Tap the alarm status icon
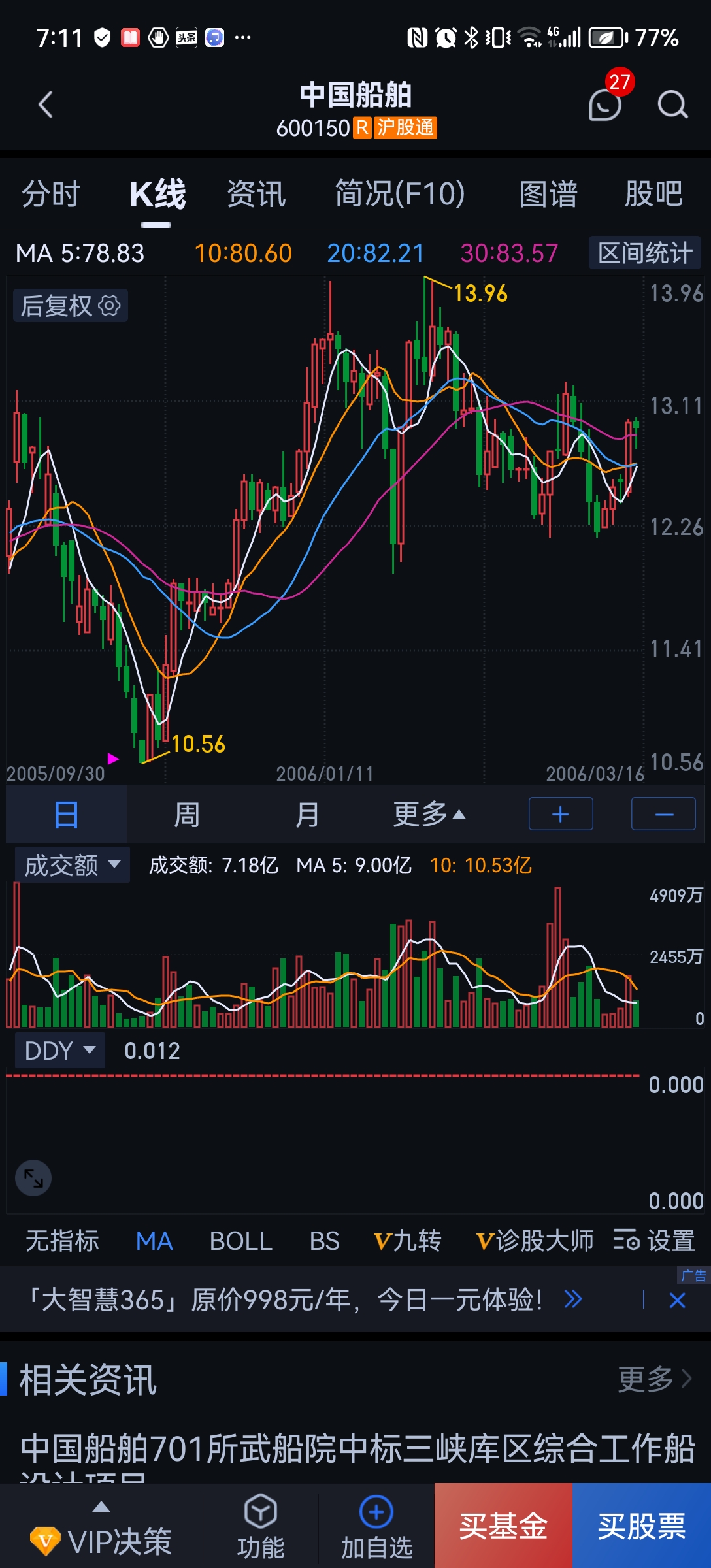The image size is (711, 1568). click(x=446, y=37)
